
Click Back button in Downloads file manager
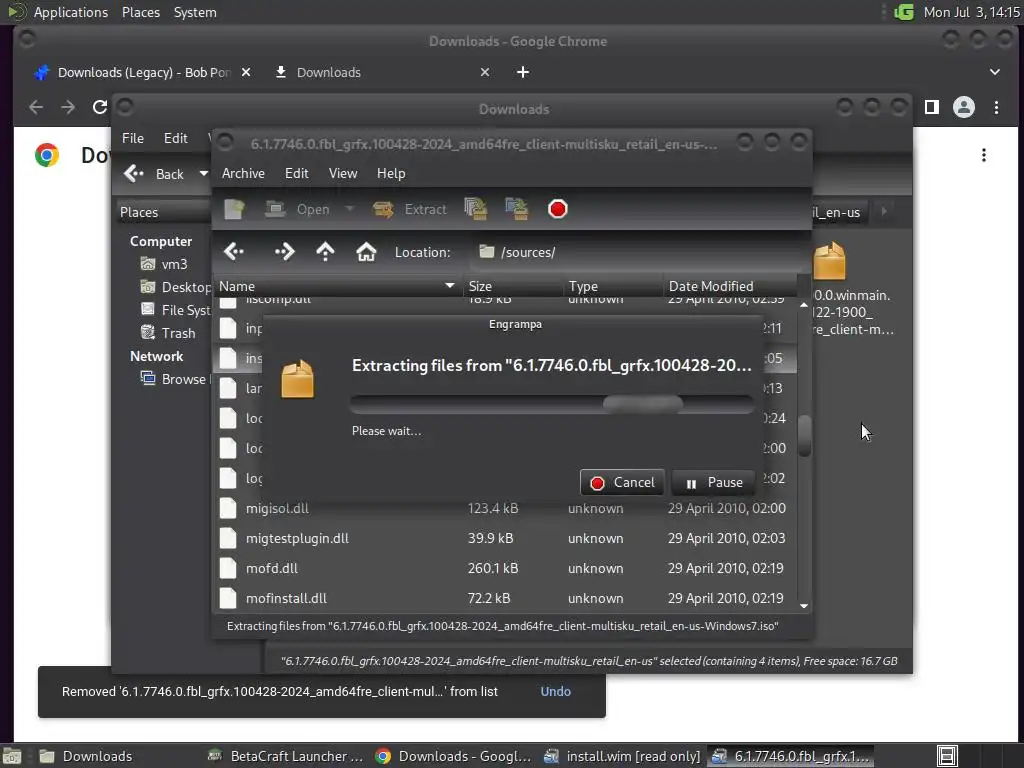(155, 174)
